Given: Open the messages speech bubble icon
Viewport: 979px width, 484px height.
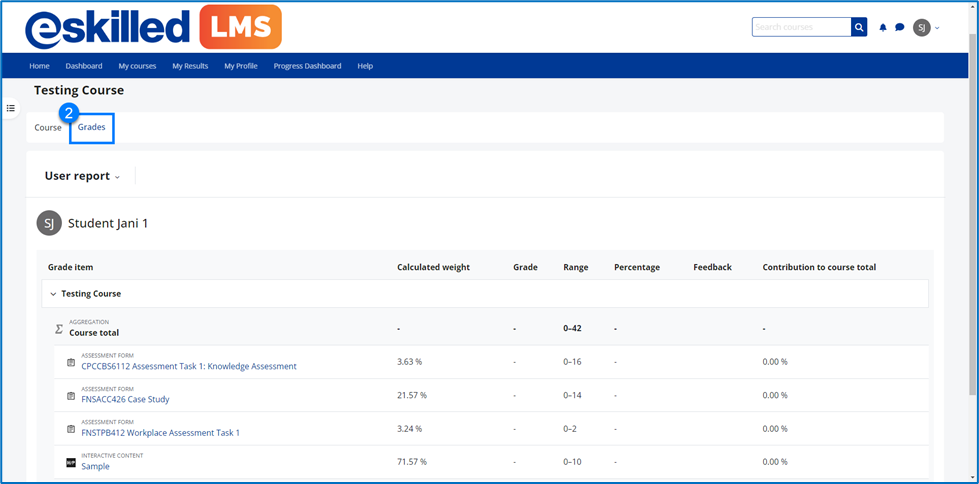Looking at the screenshot, I should point(900,27).
